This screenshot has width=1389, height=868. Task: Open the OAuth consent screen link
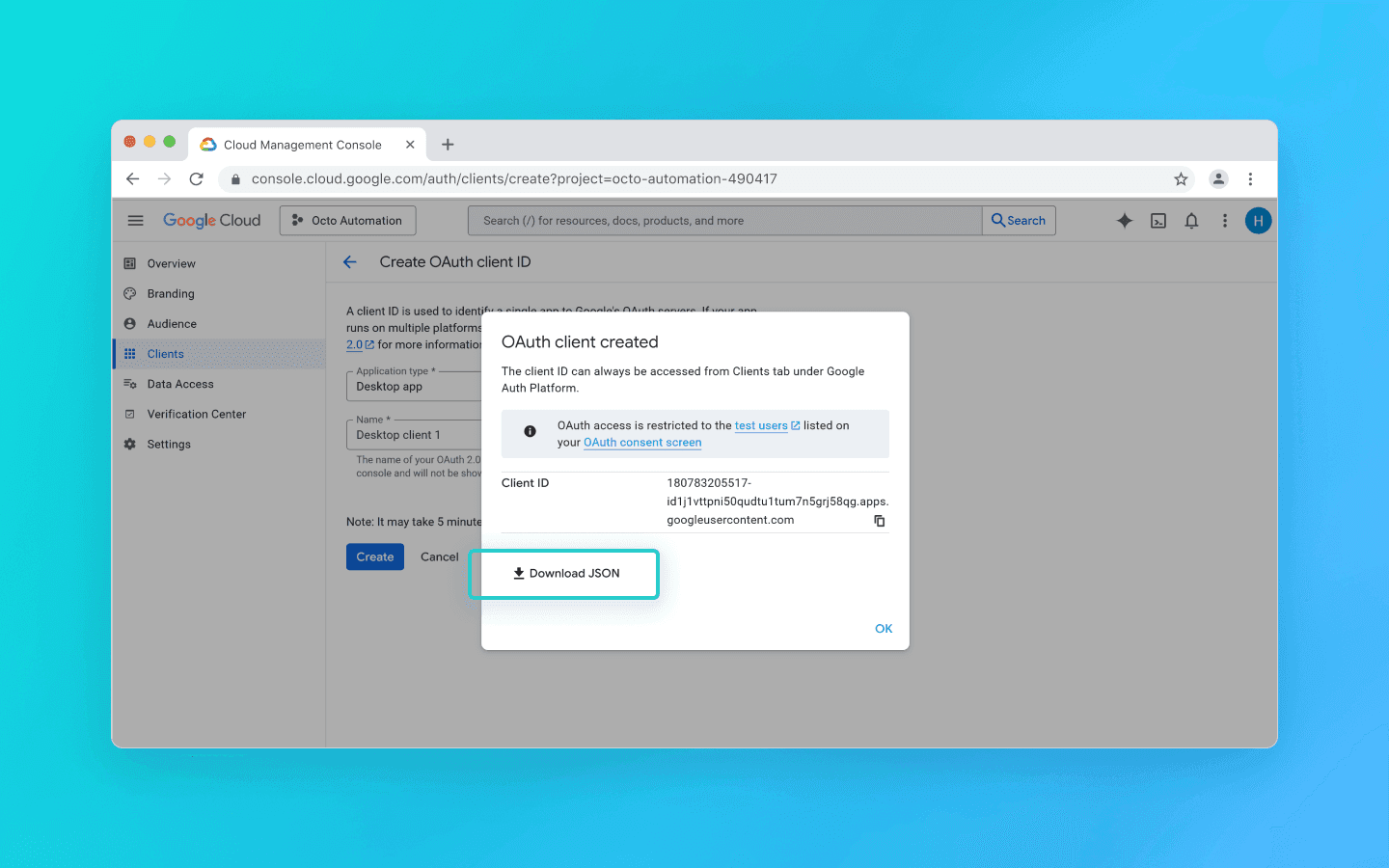(x=642, y=443)
